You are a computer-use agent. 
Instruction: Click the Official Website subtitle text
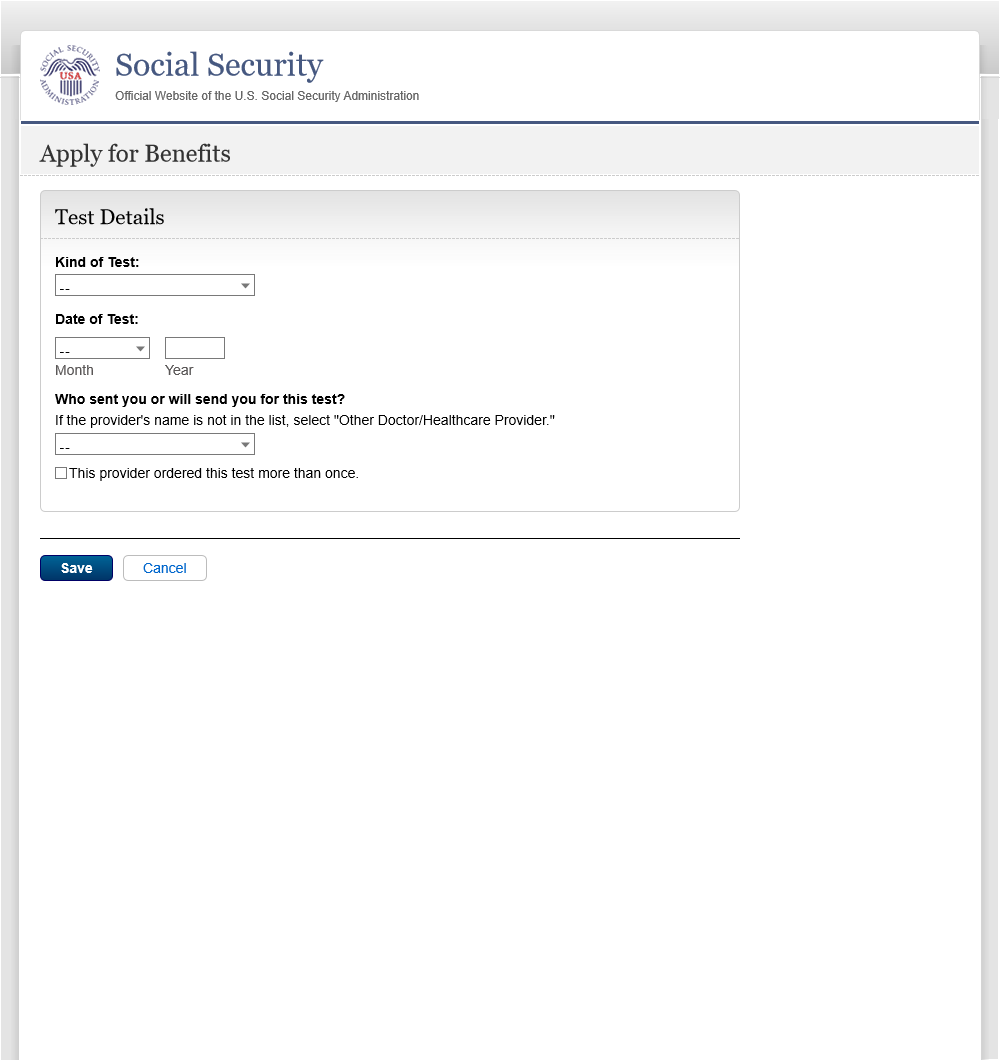(x=267, y=96)
